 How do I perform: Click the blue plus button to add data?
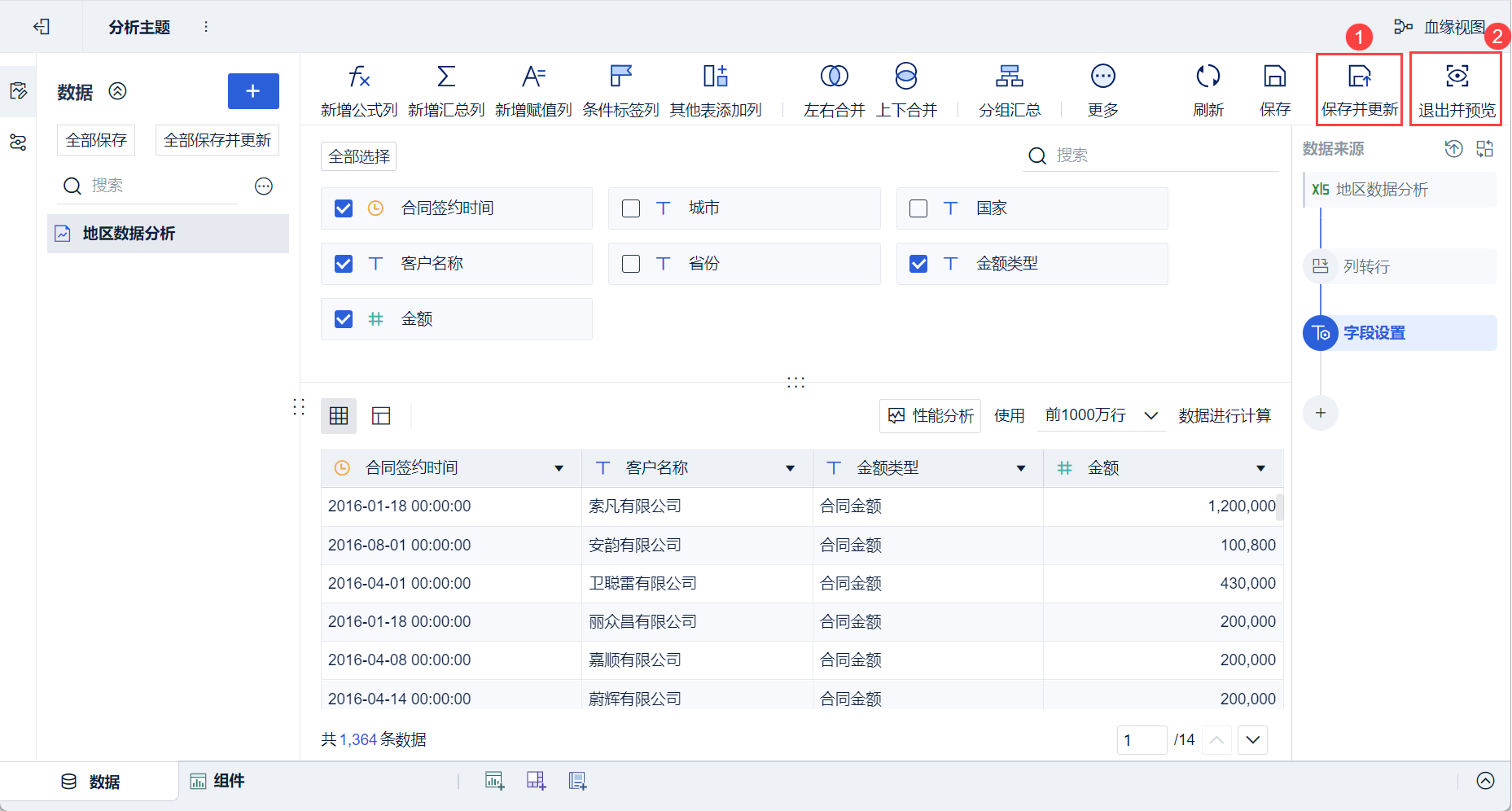[253, 91]
